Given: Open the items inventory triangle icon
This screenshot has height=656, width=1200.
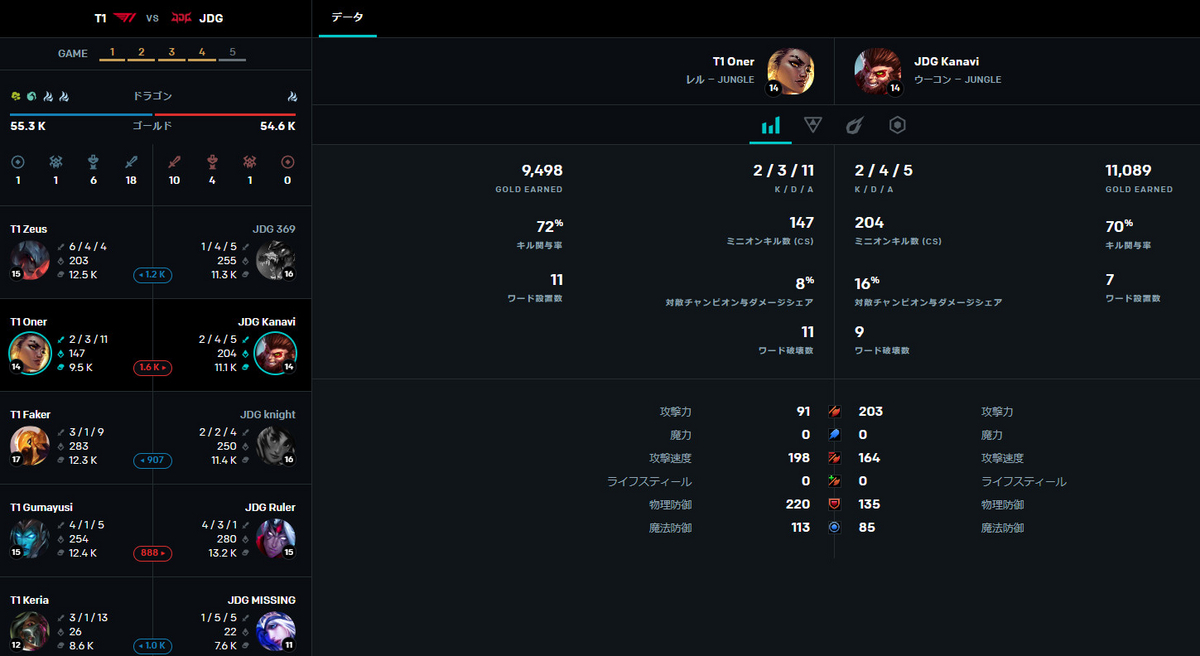Looking at the screenshot, I should pyautogui.click(x=813, y=126).
